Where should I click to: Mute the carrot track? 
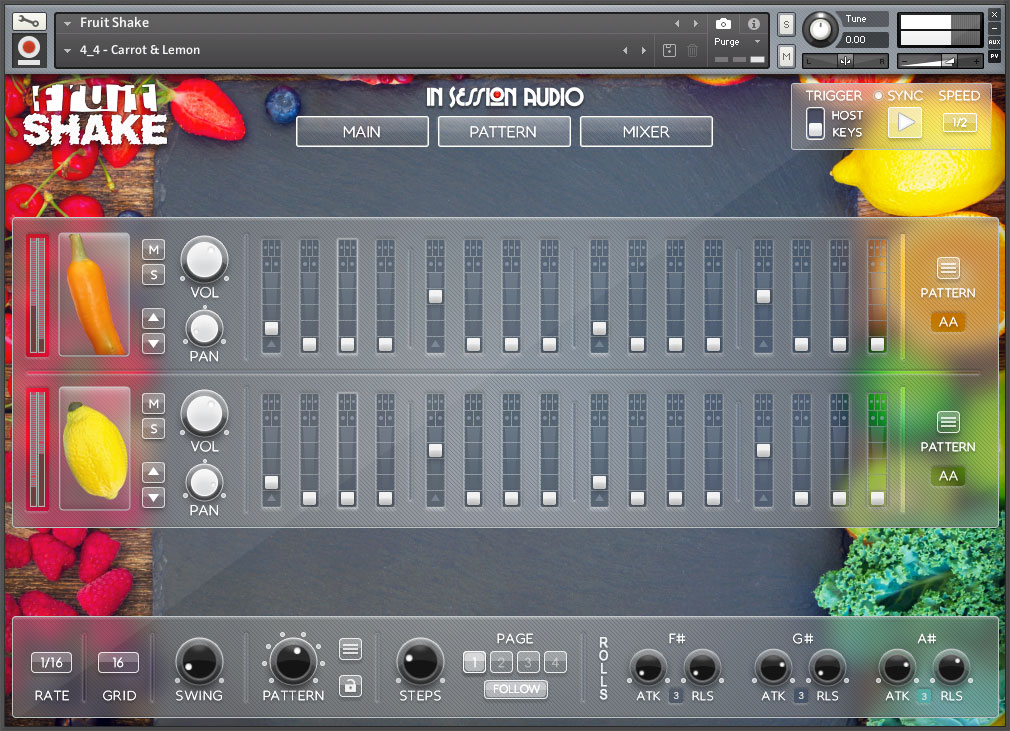[153, 249]
